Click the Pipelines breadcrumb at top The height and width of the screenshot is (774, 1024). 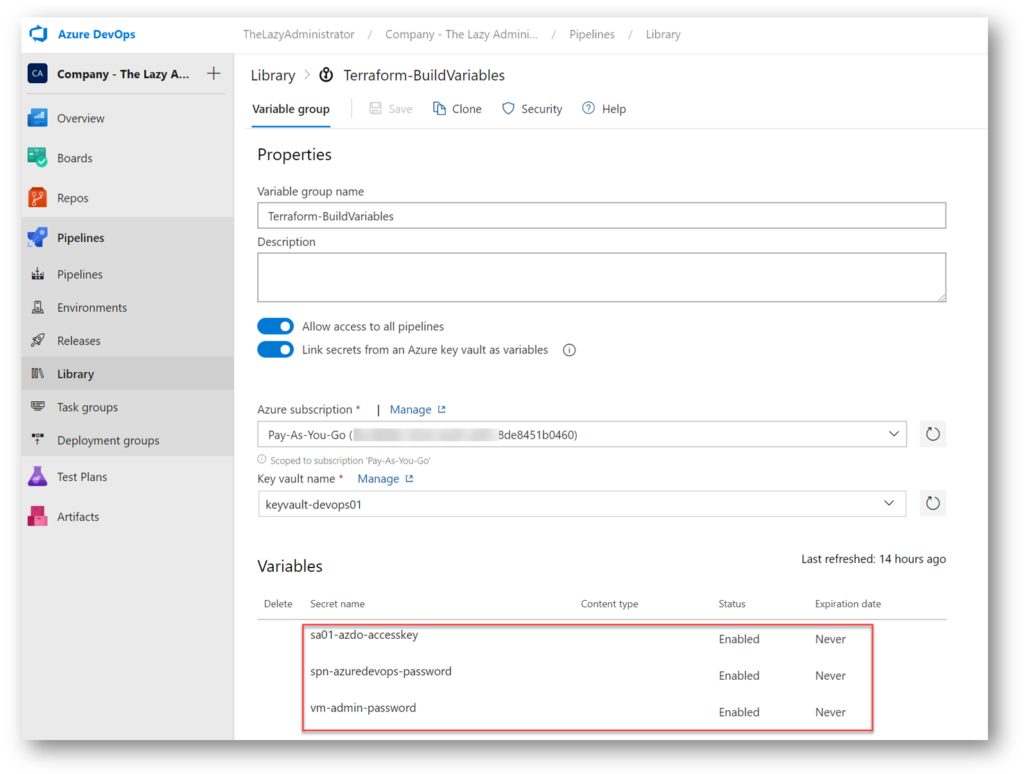[x=592, y=34]
